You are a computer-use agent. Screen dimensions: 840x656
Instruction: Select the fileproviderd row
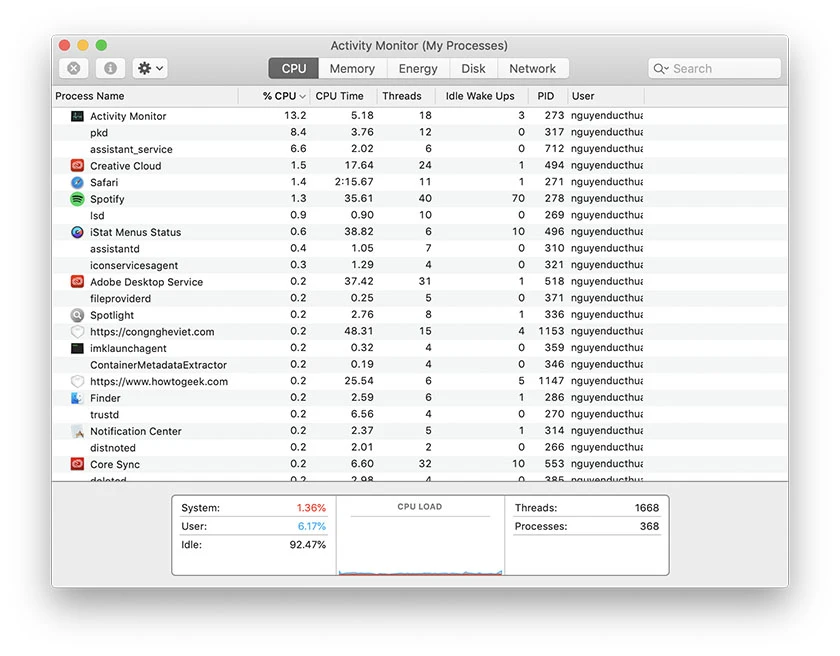click(420, 298)
